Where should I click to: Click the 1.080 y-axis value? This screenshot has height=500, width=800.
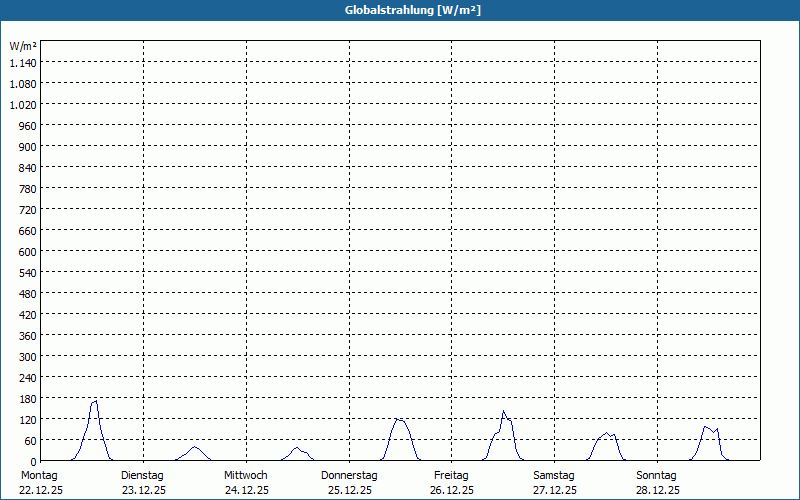23,84
